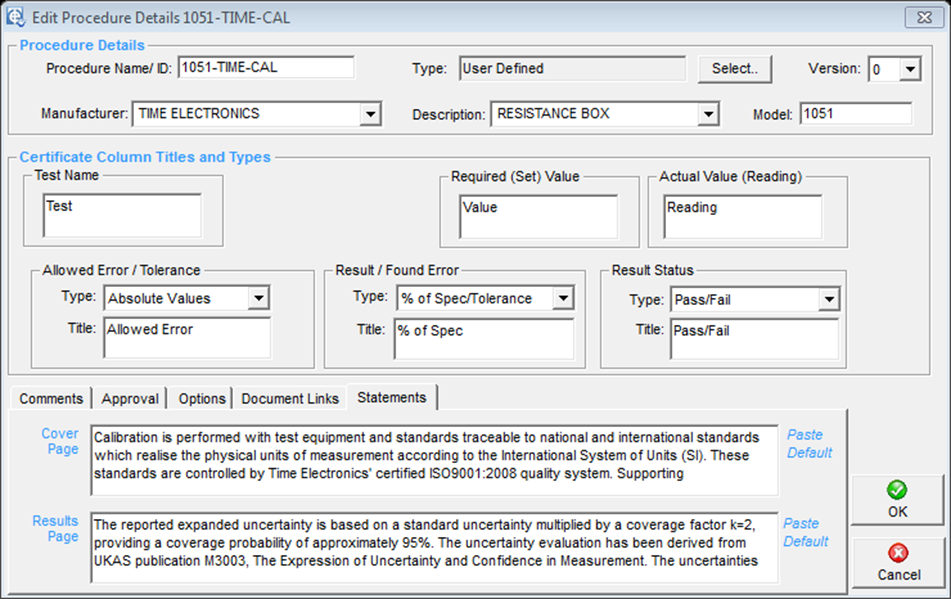
Task: Click Paste Default for Results Page
Action: tap(805, 532)
